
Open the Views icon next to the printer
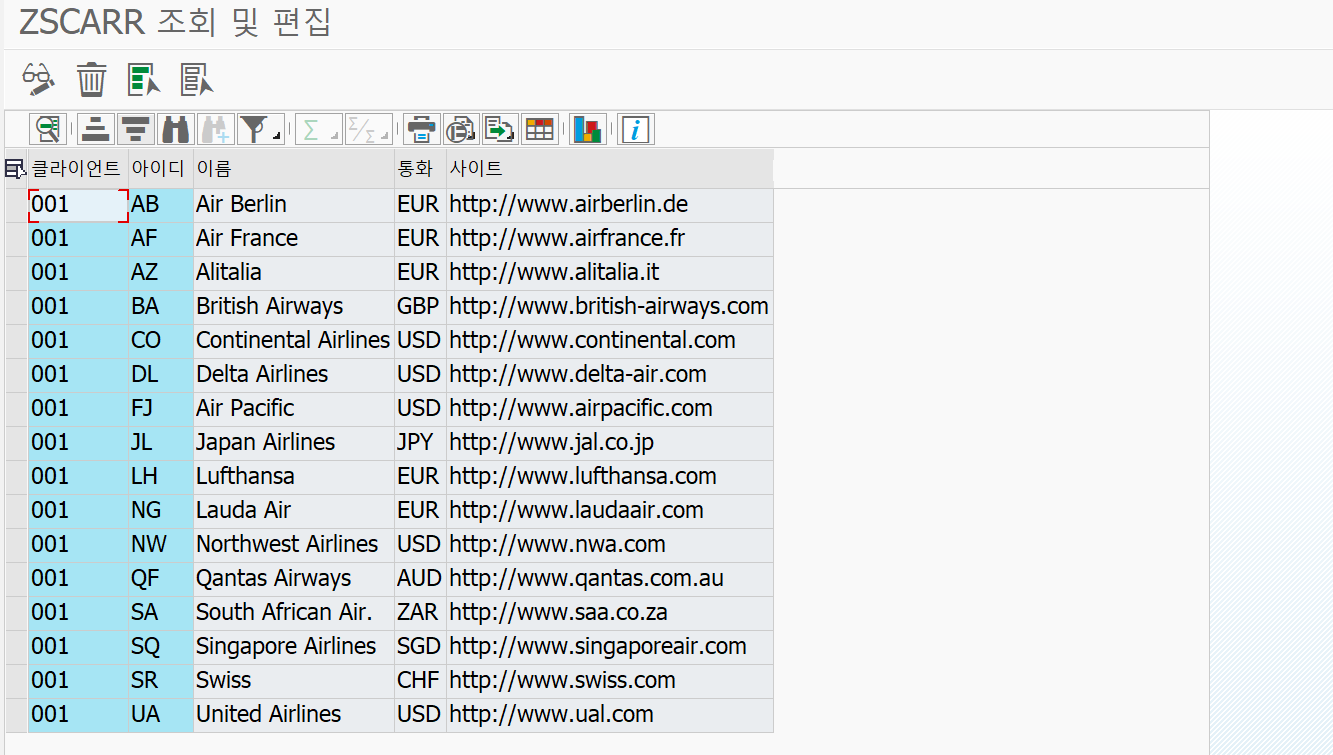coord(460,129)
